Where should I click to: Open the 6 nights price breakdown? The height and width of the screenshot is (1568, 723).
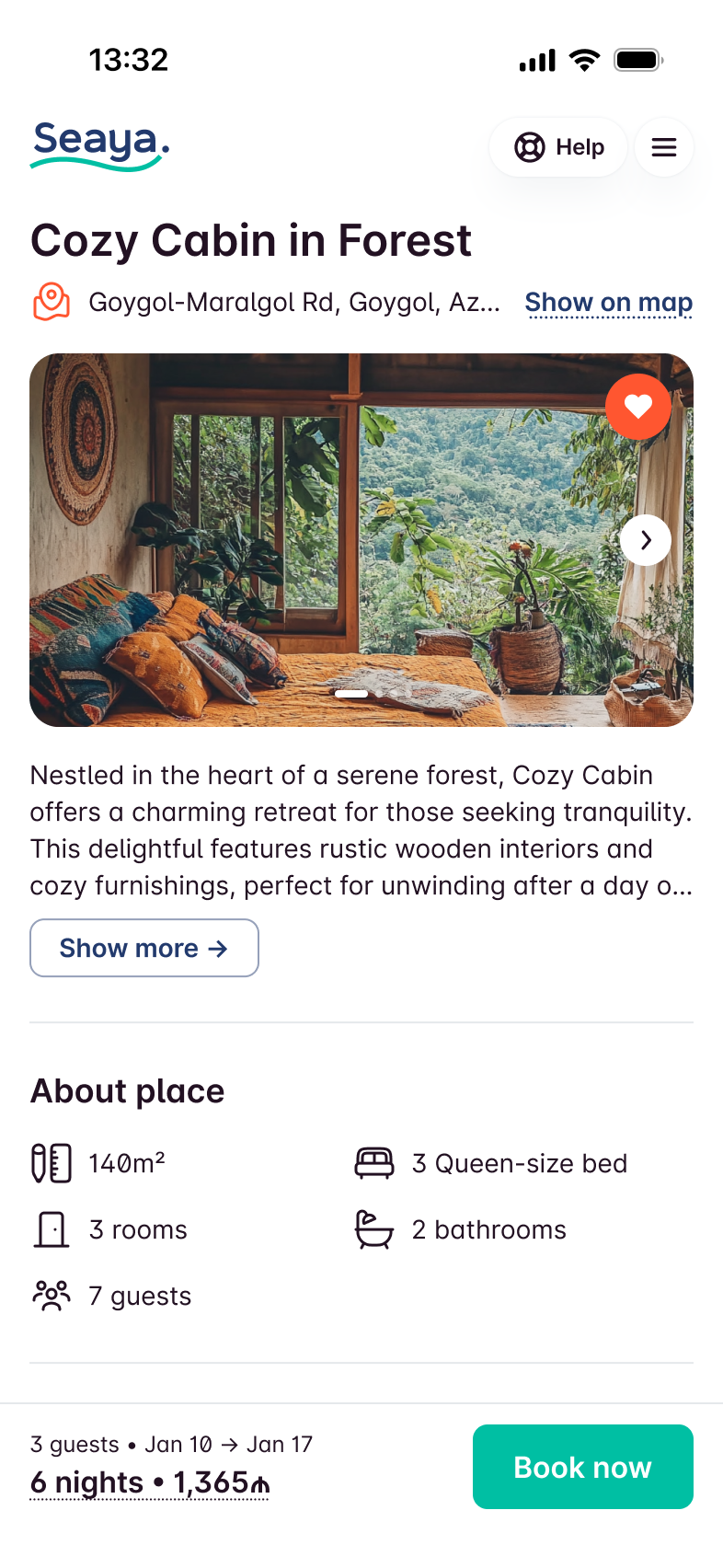(x=149, y=1482)
